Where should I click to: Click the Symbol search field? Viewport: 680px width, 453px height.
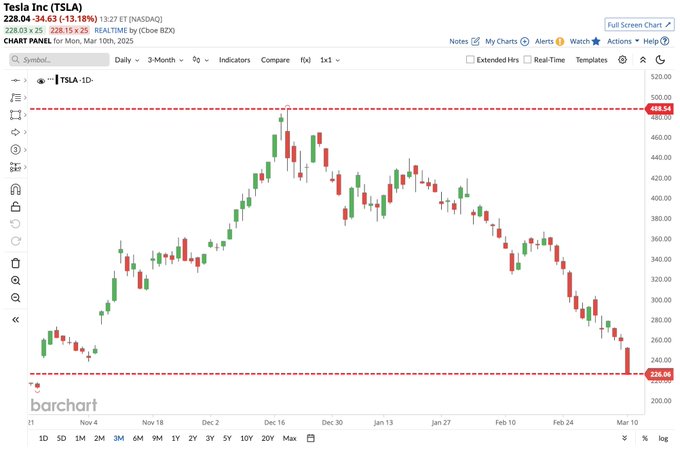pos(59,60)
